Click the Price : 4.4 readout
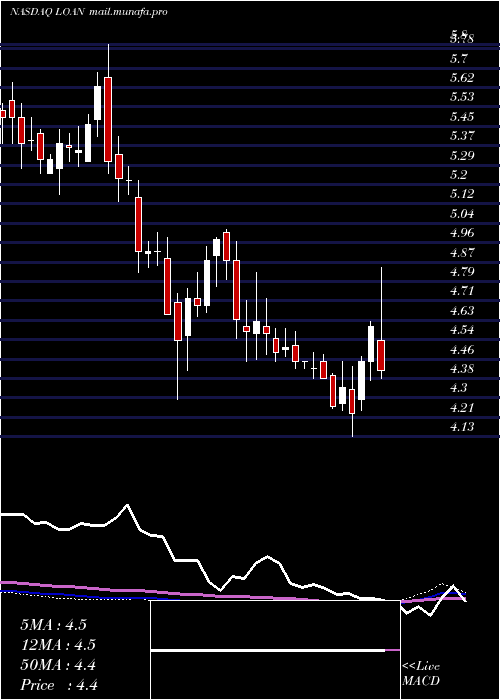The height and width of the screenshot is (700, 500). click(x=59, y=685)
